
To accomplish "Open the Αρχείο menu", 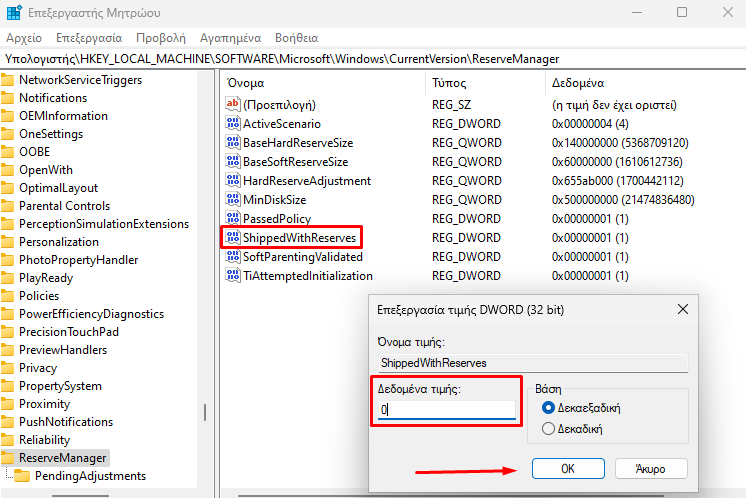I will 24,38.
